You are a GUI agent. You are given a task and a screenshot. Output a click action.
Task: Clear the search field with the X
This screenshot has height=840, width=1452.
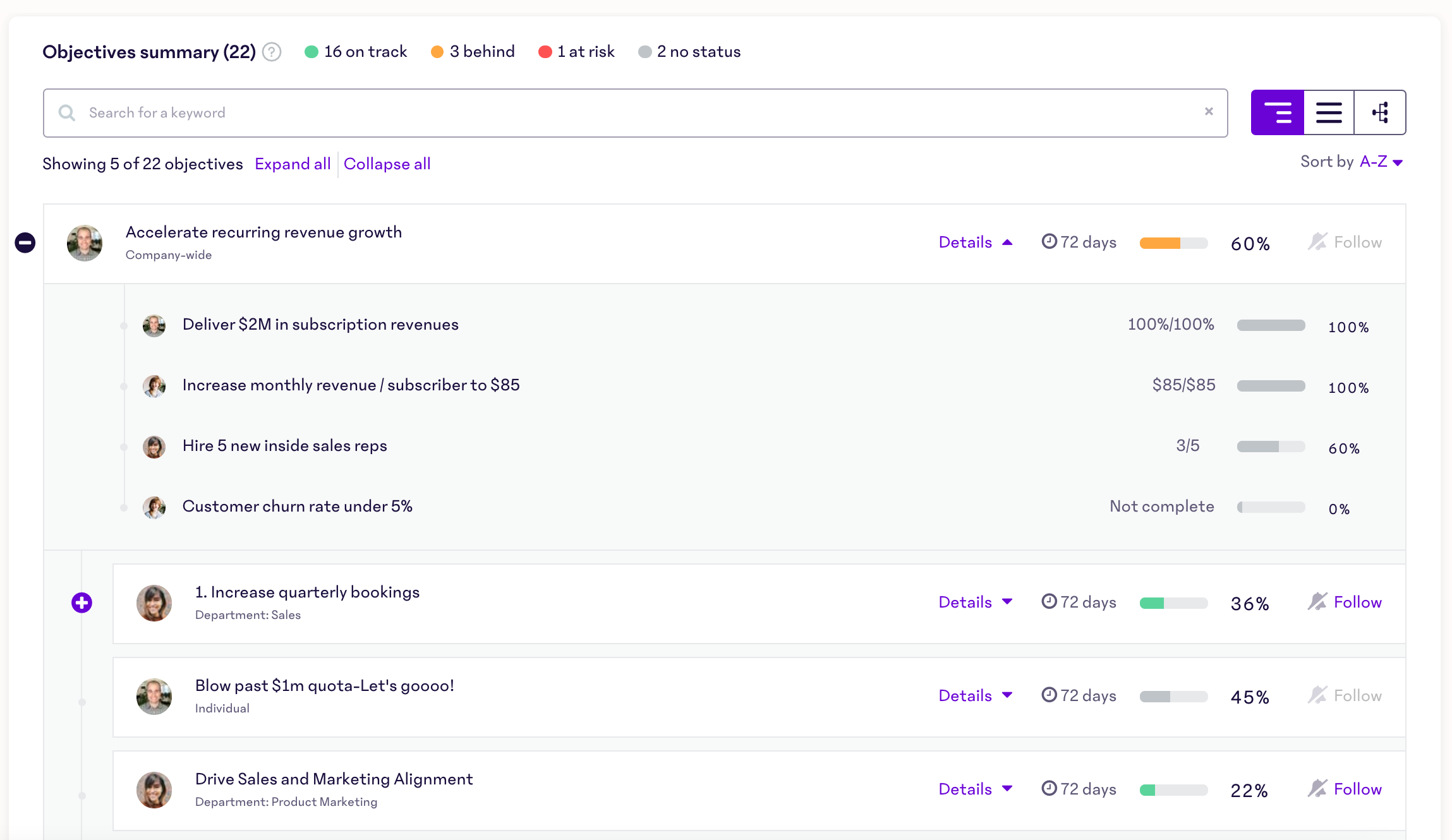tap(1209, 112)
